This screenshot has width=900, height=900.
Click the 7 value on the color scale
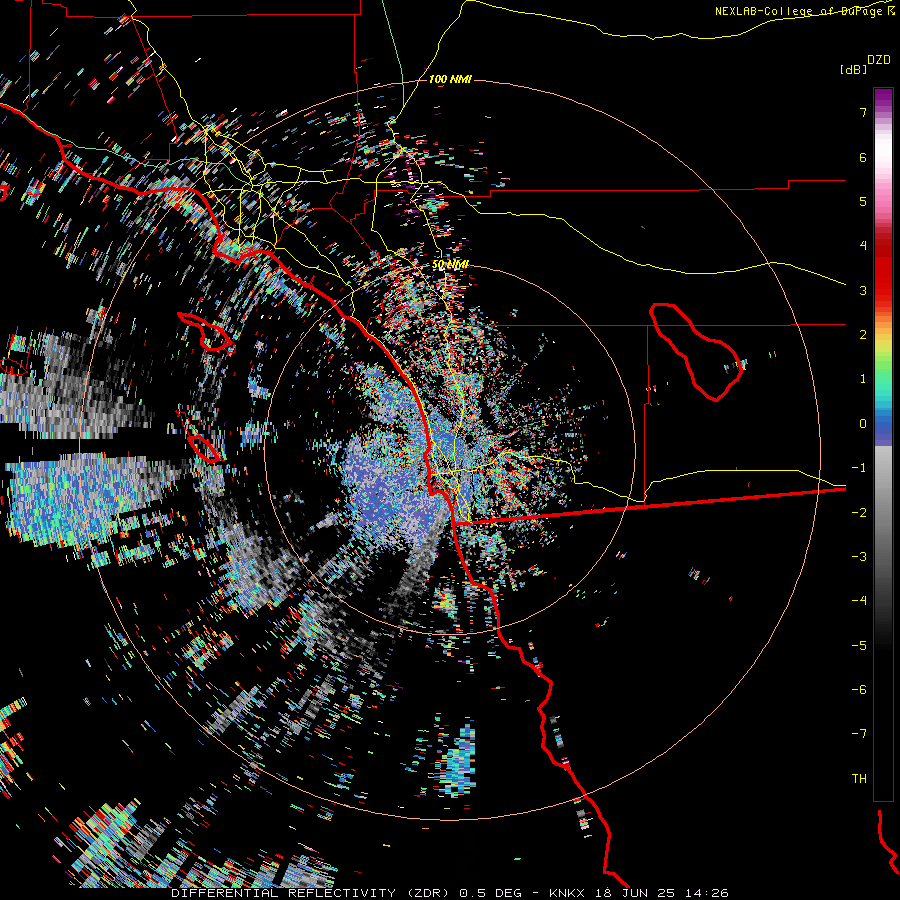(863, 112)
